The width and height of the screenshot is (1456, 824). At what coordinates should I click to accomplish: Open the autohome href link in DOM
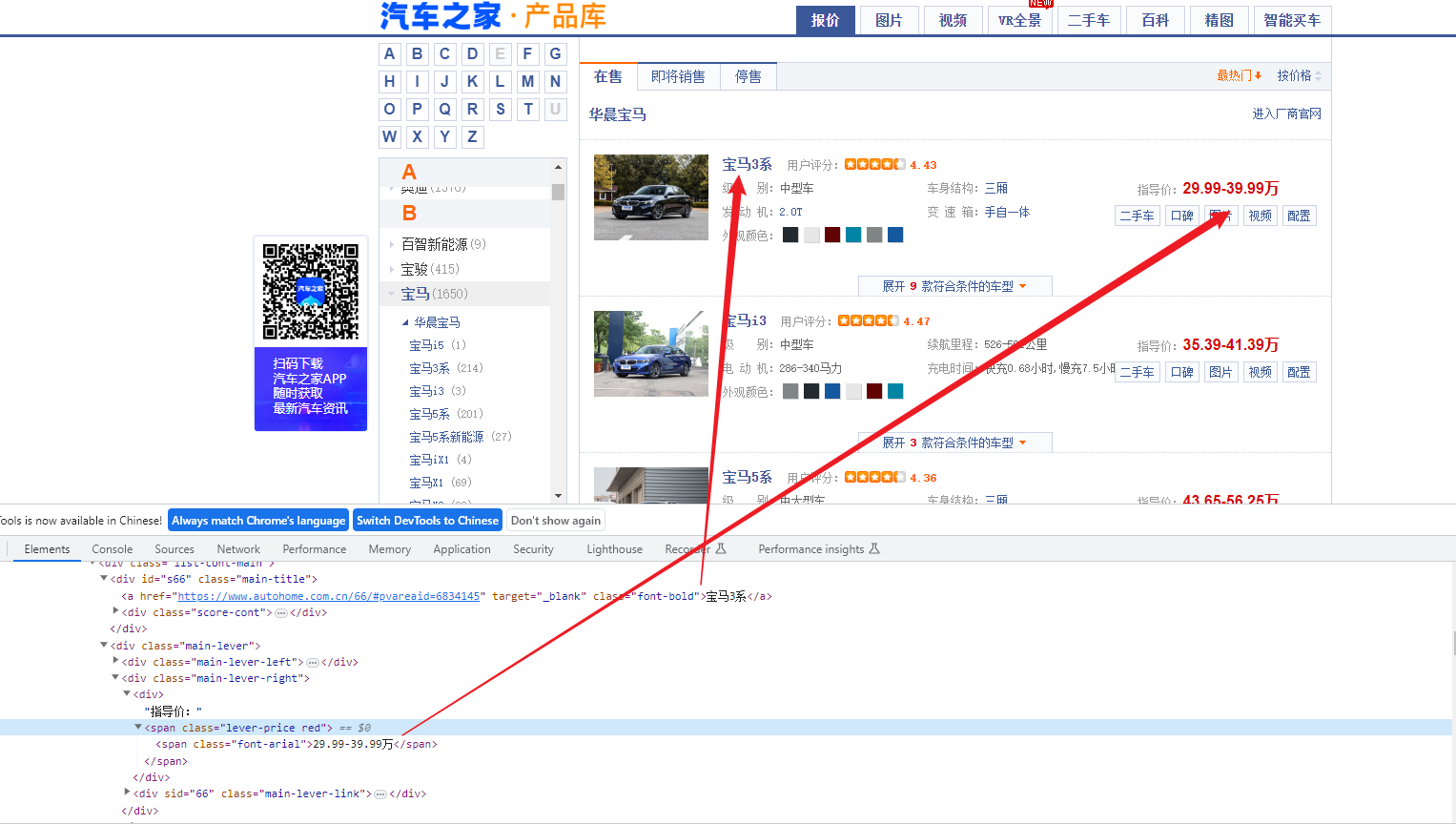328,596
